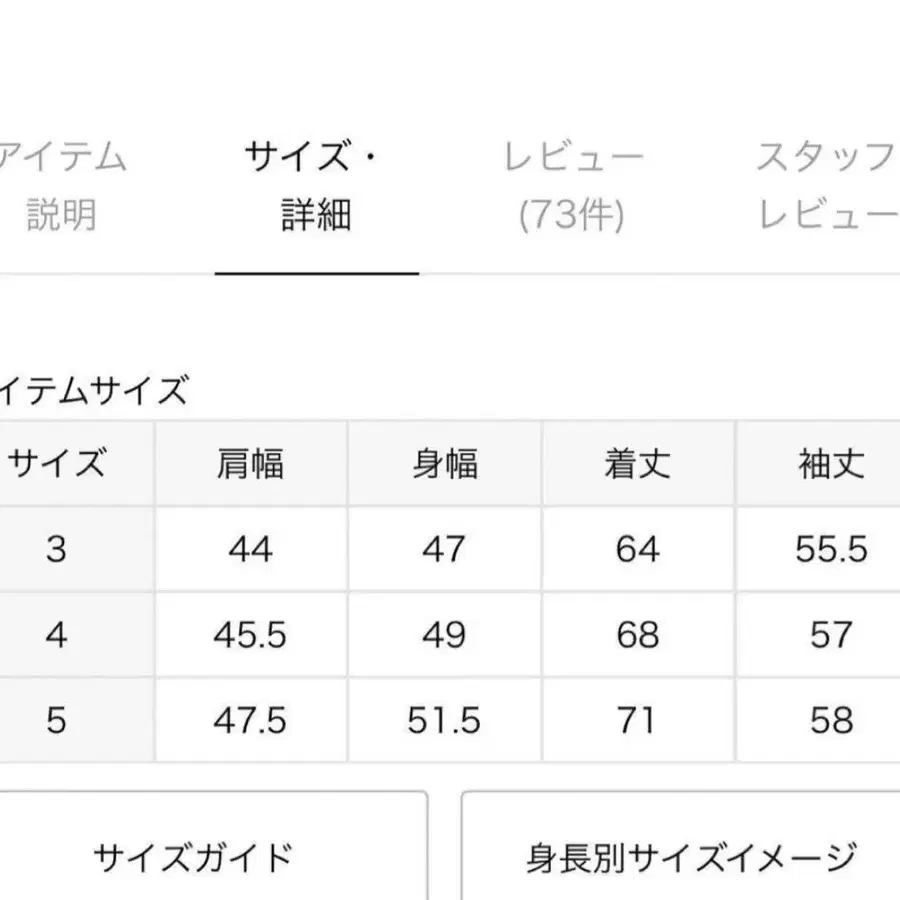
Task: Click the 55.5 sleeve length cell
Action: click(830, 549)
